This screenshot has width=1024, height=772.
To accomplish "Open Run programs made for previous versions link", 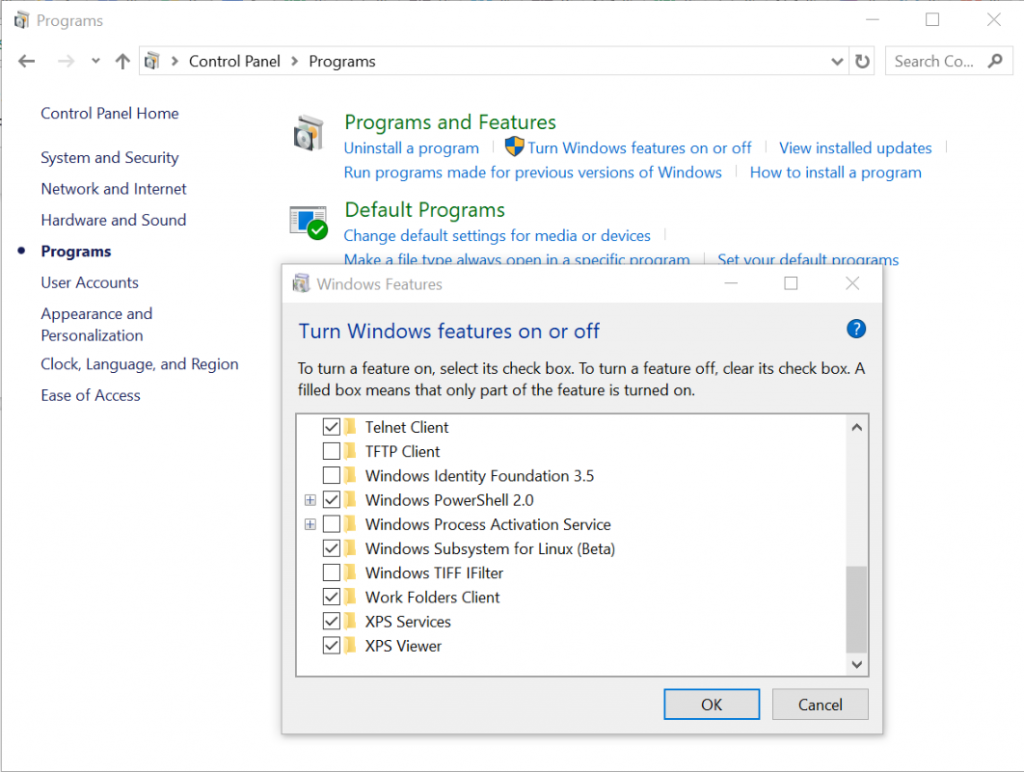I will [x=533, y=172].
